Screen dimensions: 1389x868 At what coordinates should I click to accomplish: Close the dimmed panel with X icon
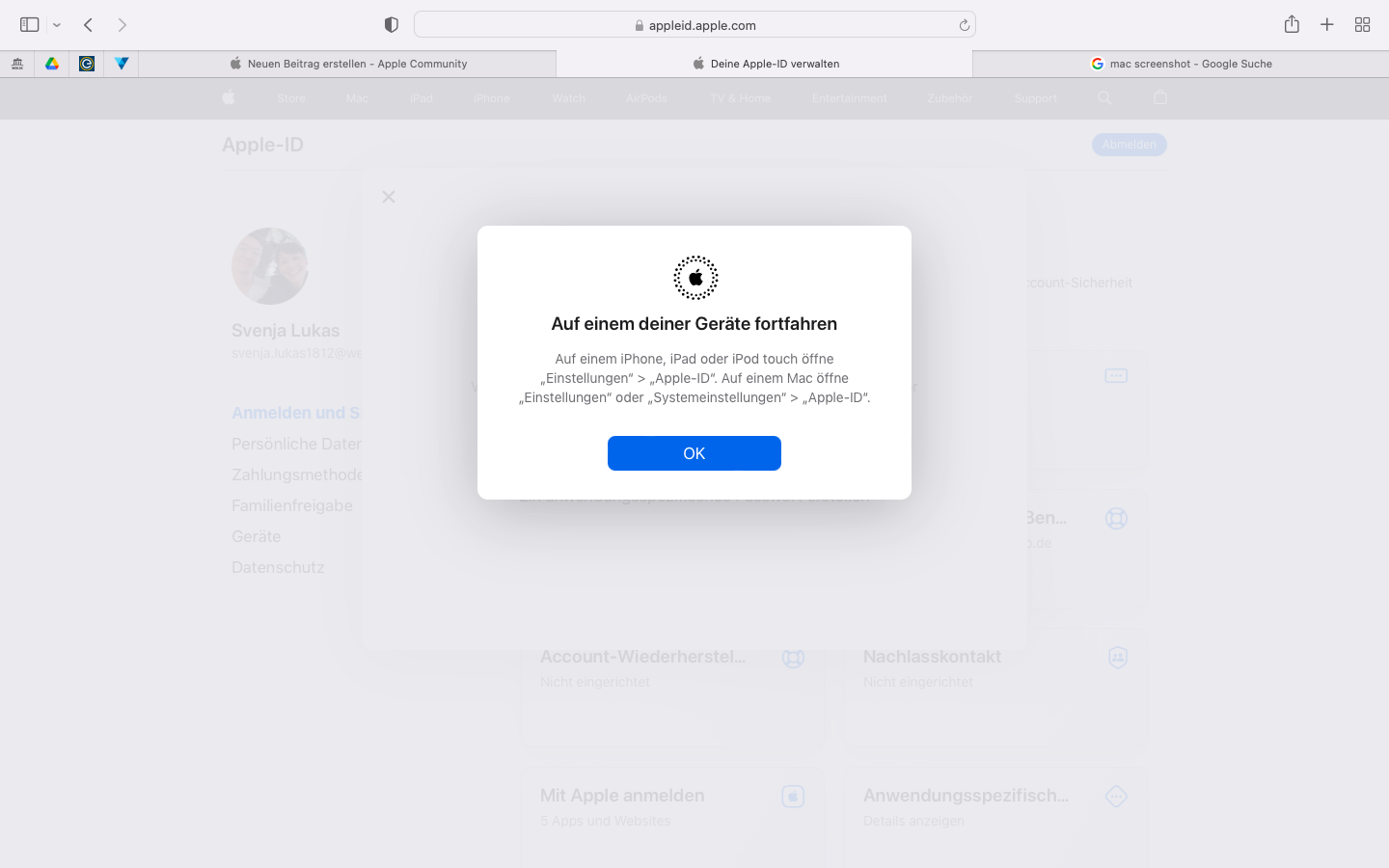tap(389, 197)
